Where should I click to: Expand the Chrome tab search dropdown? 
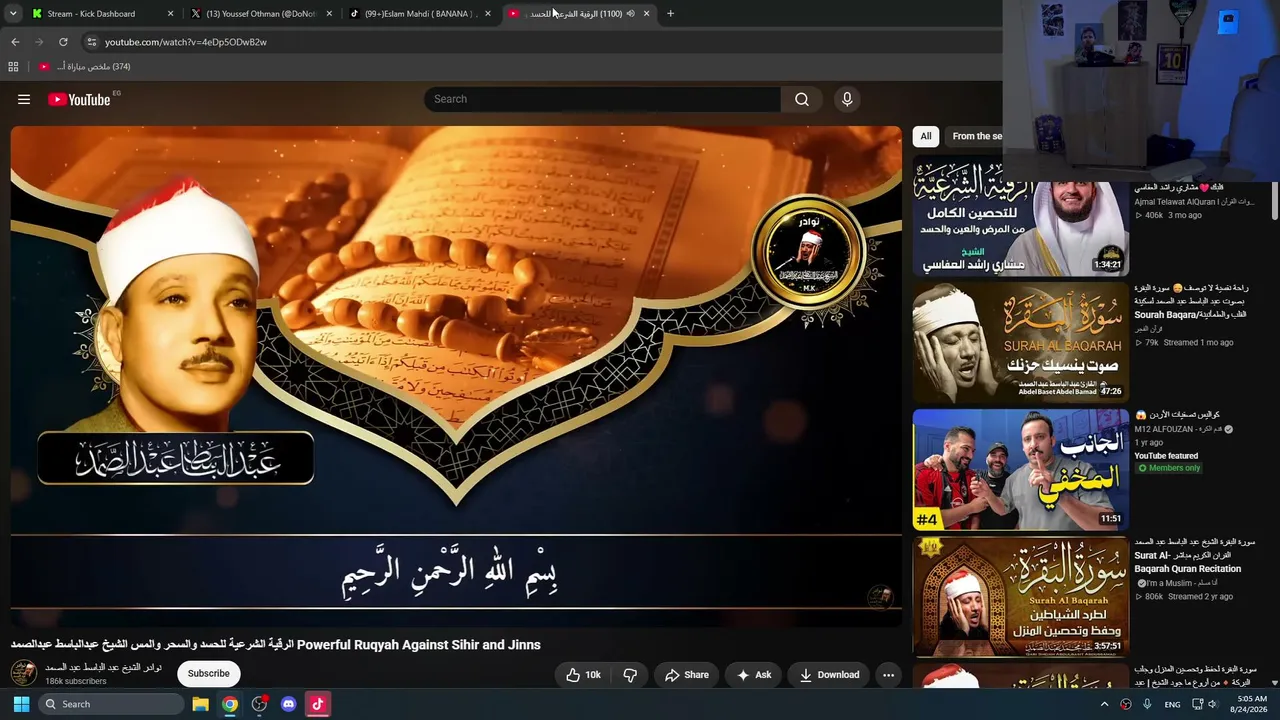tap(13, 14)
